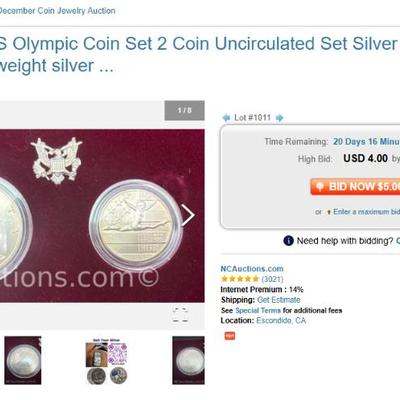This screenshot has height=400, width=400.
Task: Select the third coin thumbnail
Action: (188, 360)
